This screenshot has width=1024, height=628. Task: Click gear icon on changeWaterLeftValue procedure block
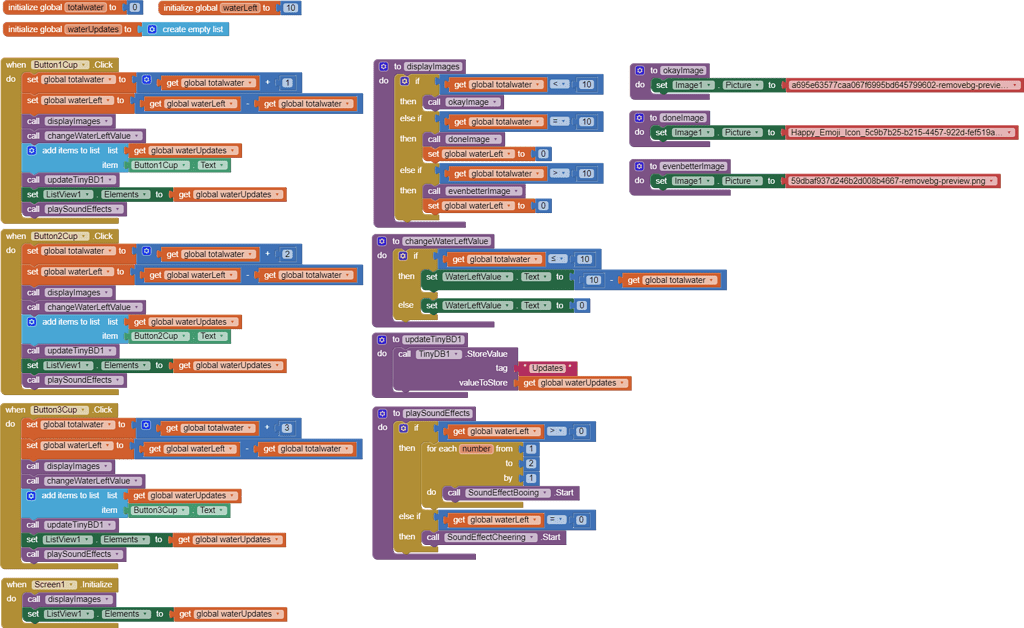click(383, 242)
